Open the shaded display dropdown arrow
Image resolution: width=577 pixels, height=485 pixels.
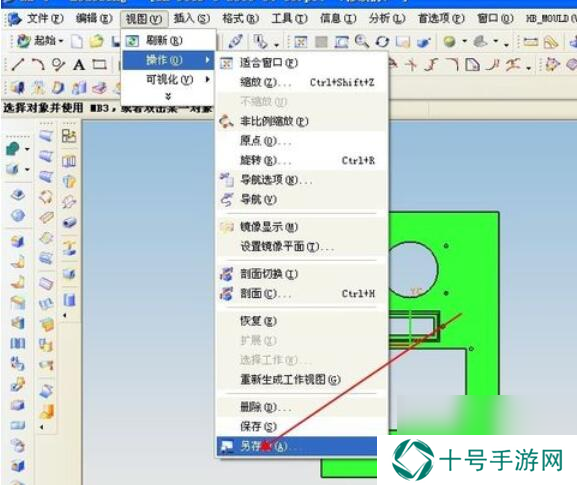tap(464, 42)
